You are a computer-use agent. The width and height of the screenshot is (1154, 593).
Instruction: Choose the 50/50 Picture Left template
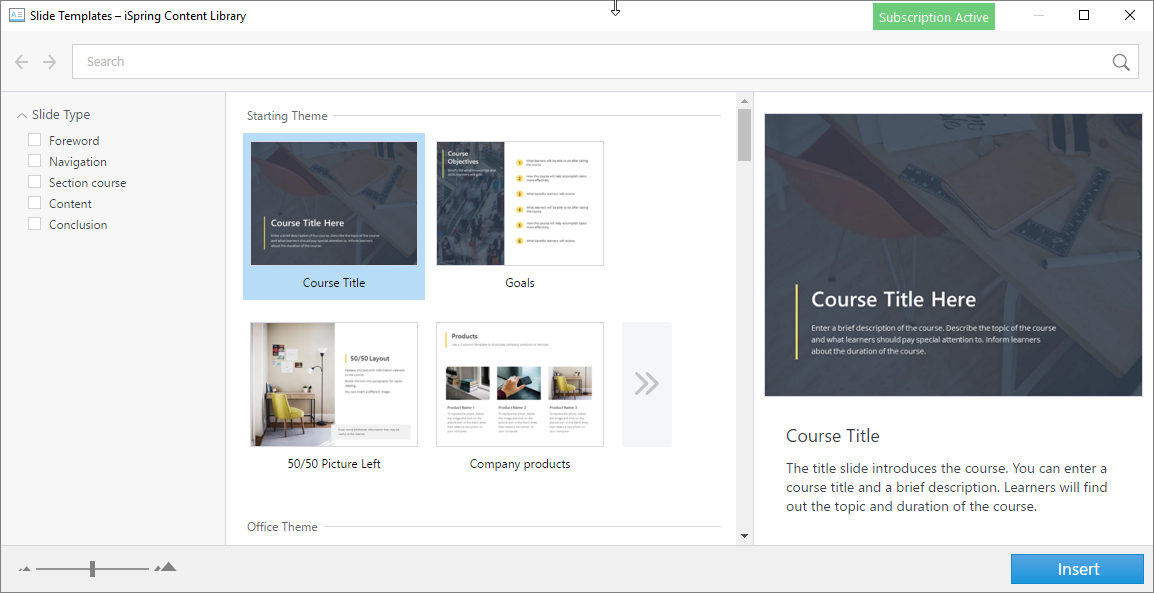334,384
